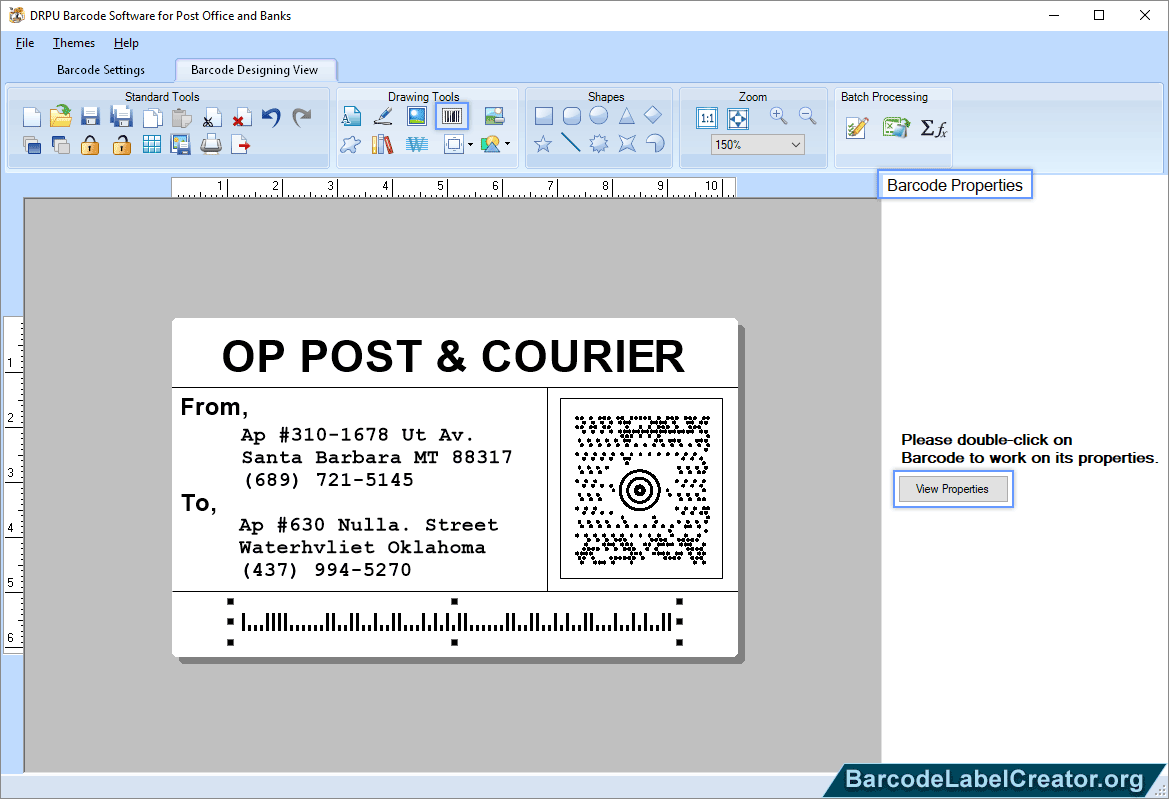Open the 150% zoom level dropdown
1169x799 pixels.
(757, 145)
